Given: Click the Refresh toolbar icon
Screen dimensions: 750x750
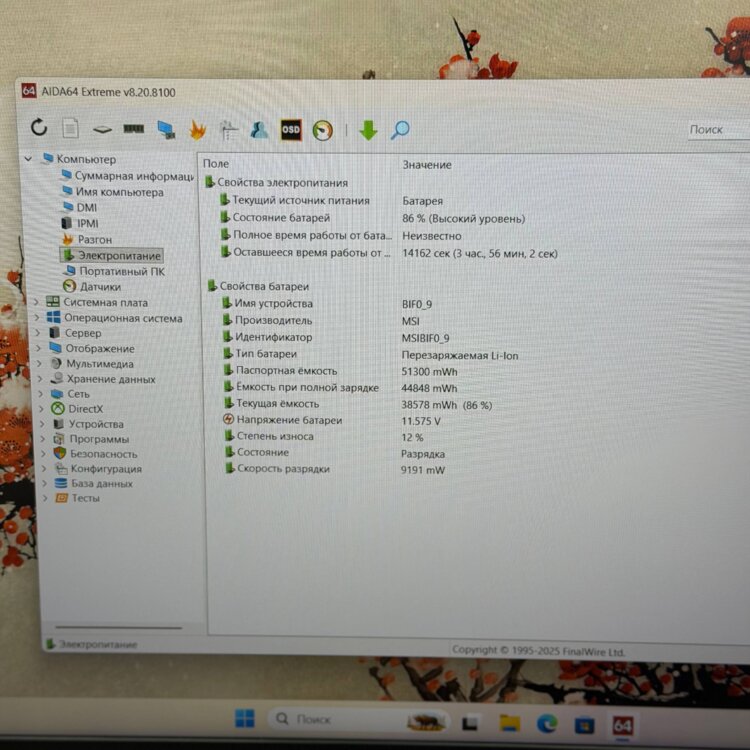Looking at the screenshot, I should [39, 128].
